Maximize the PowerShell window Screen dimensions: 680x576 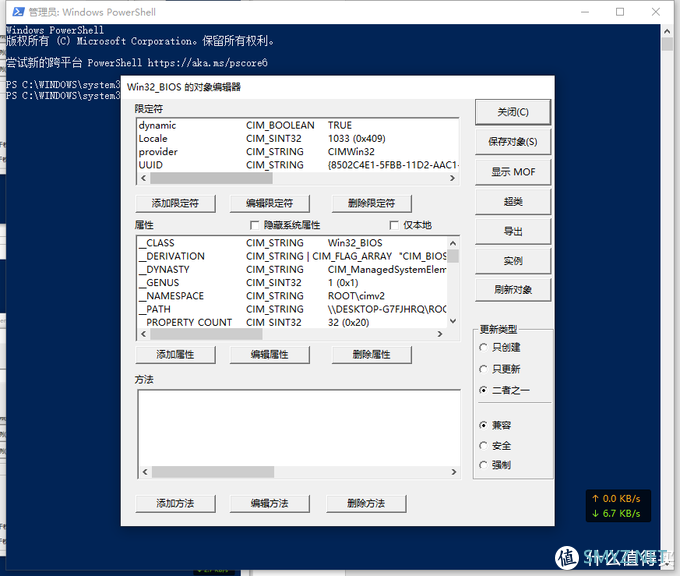tap(620, 12)
